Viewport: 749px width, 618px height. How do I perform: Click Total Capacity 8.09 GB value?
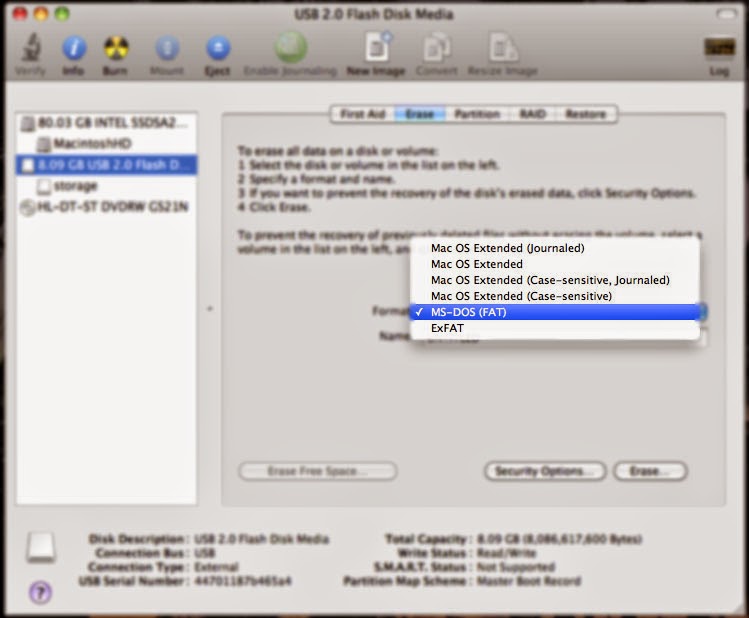point(559,539)
